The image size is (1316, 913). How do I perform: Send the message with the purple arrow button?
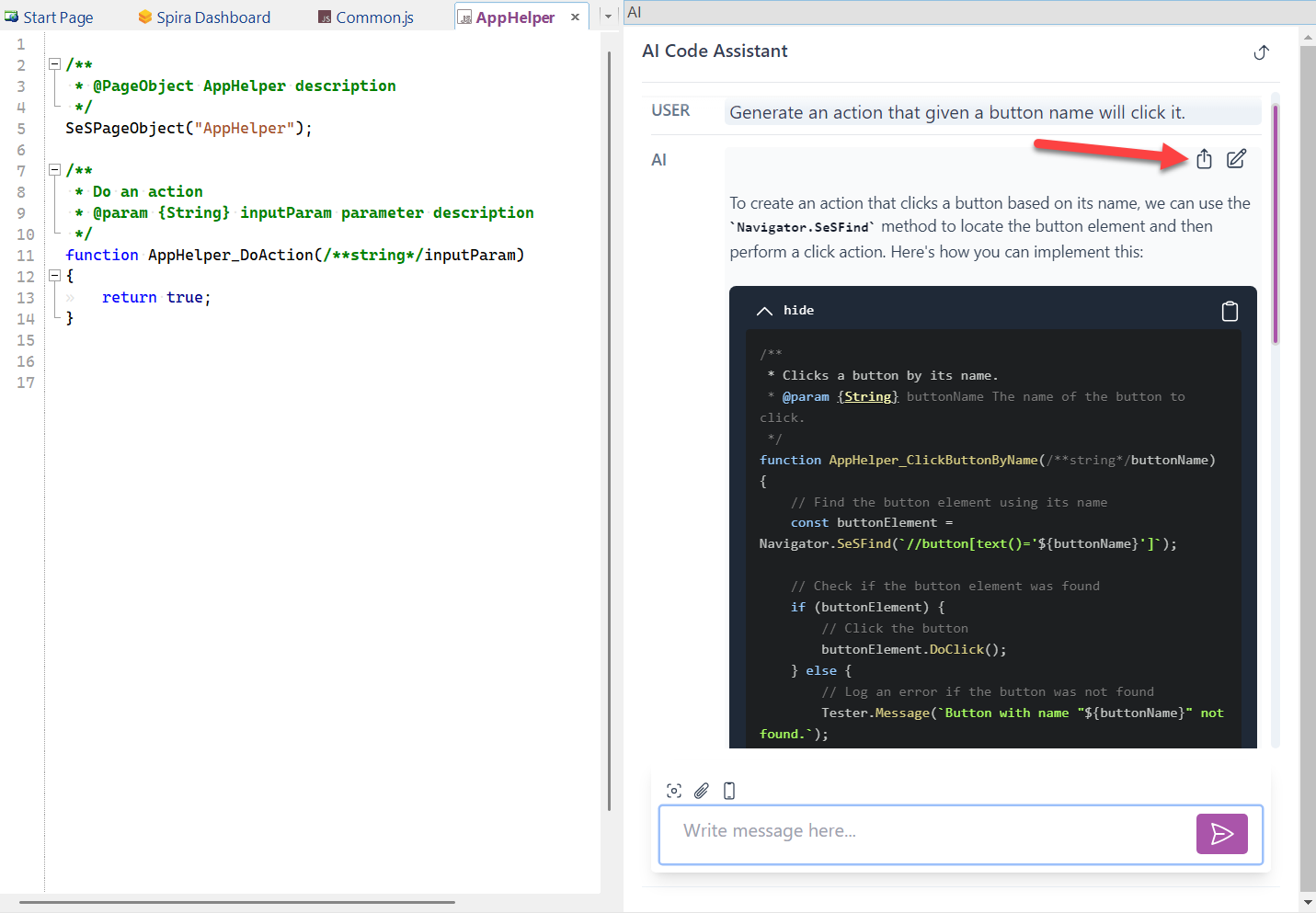(1221, 834)
